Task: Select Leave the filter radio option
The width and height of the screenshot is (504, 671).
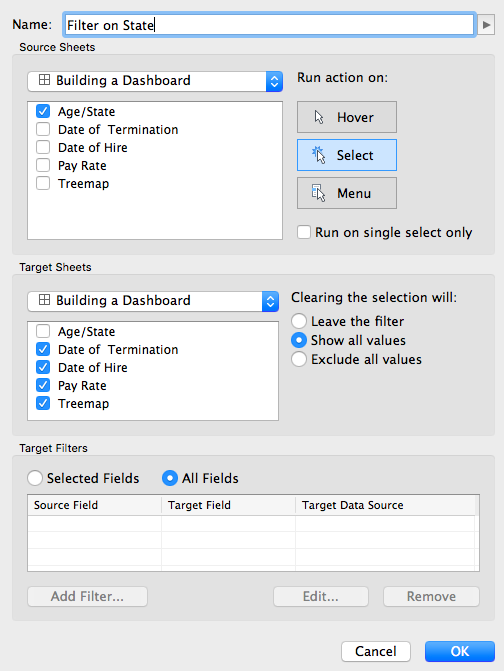Action: 299,321
